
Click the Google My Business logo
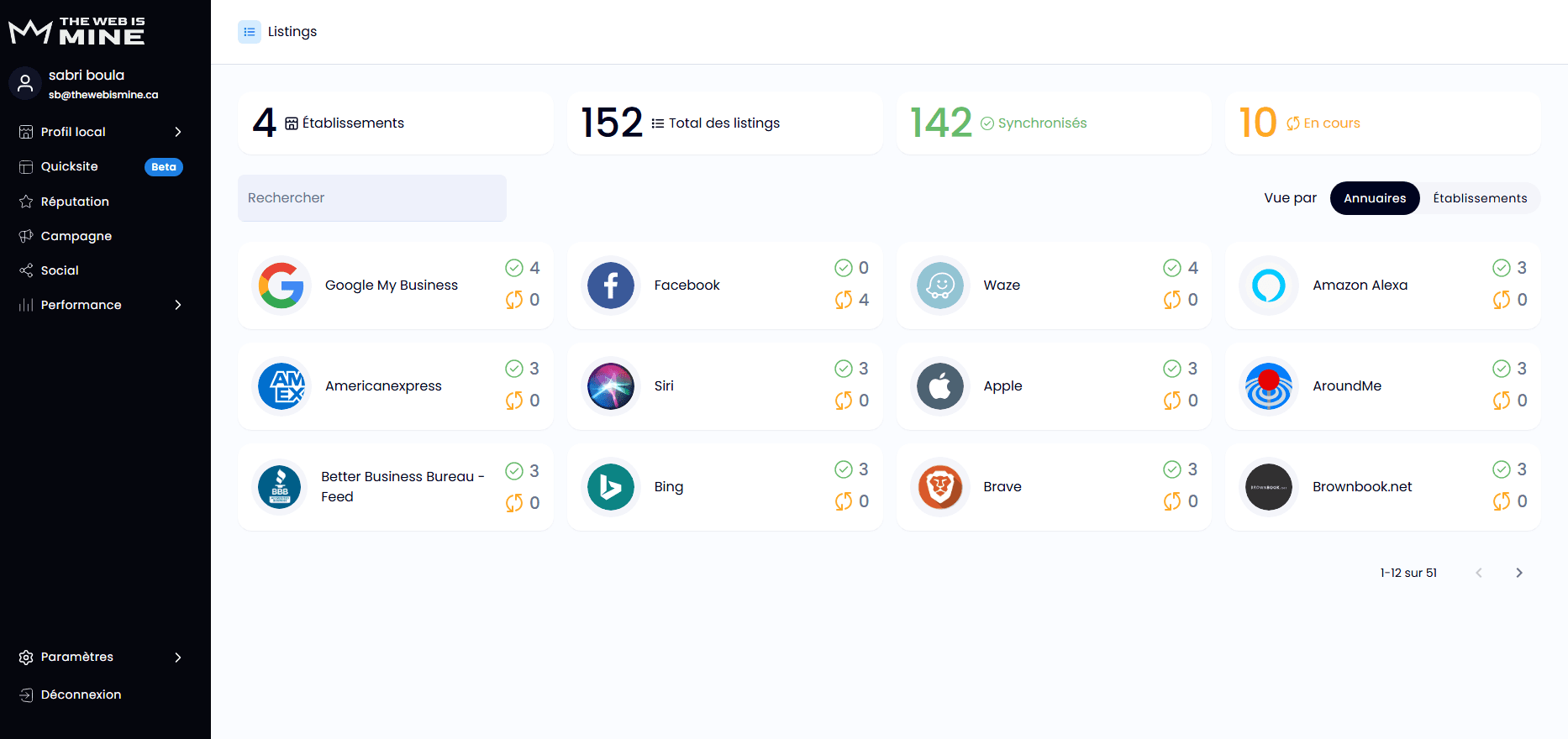point(282,286)
